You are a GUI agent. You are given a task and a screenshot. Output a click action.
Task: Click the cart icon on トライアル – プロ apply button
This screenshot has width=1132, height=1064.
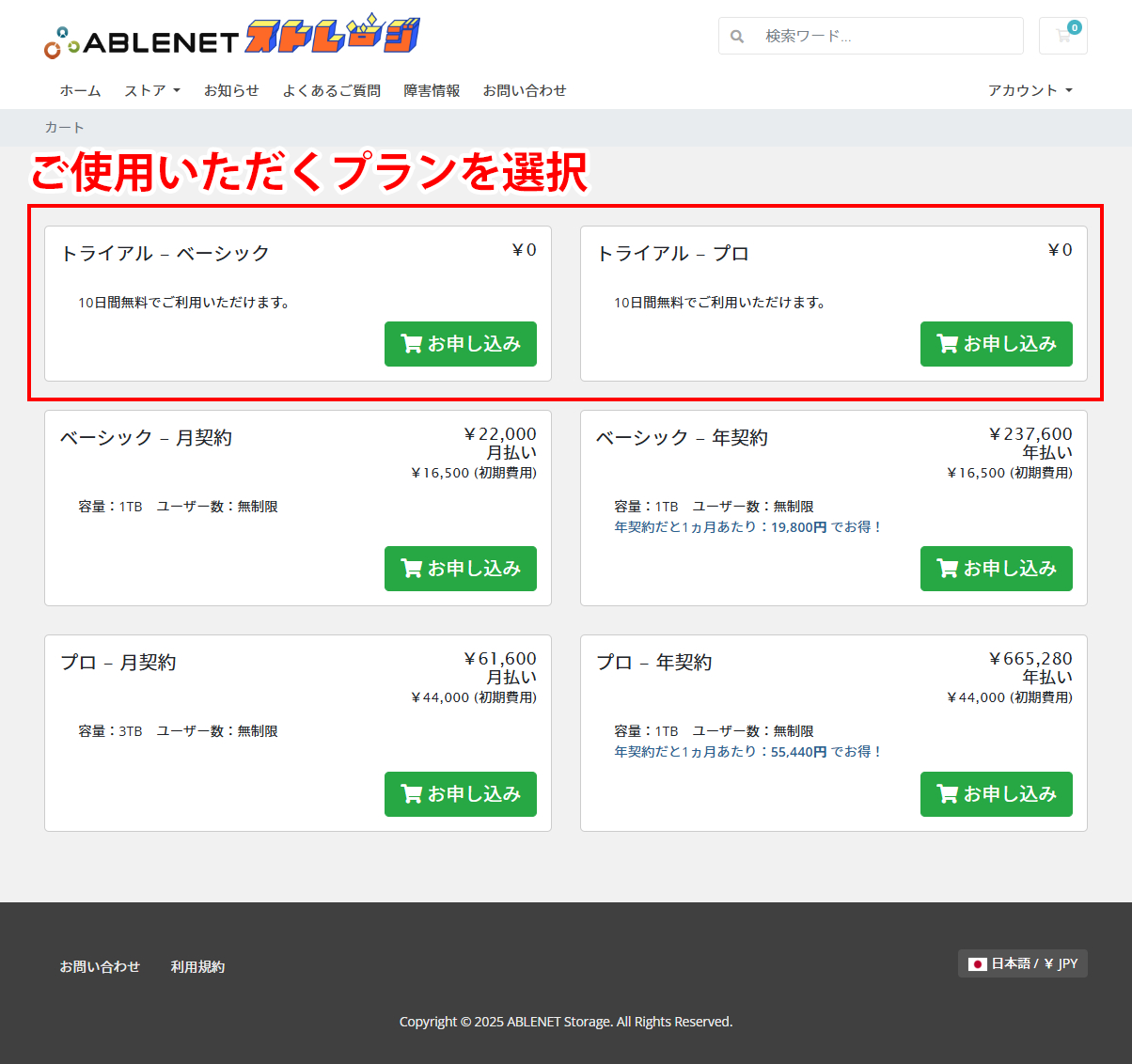tap(946, 344)
